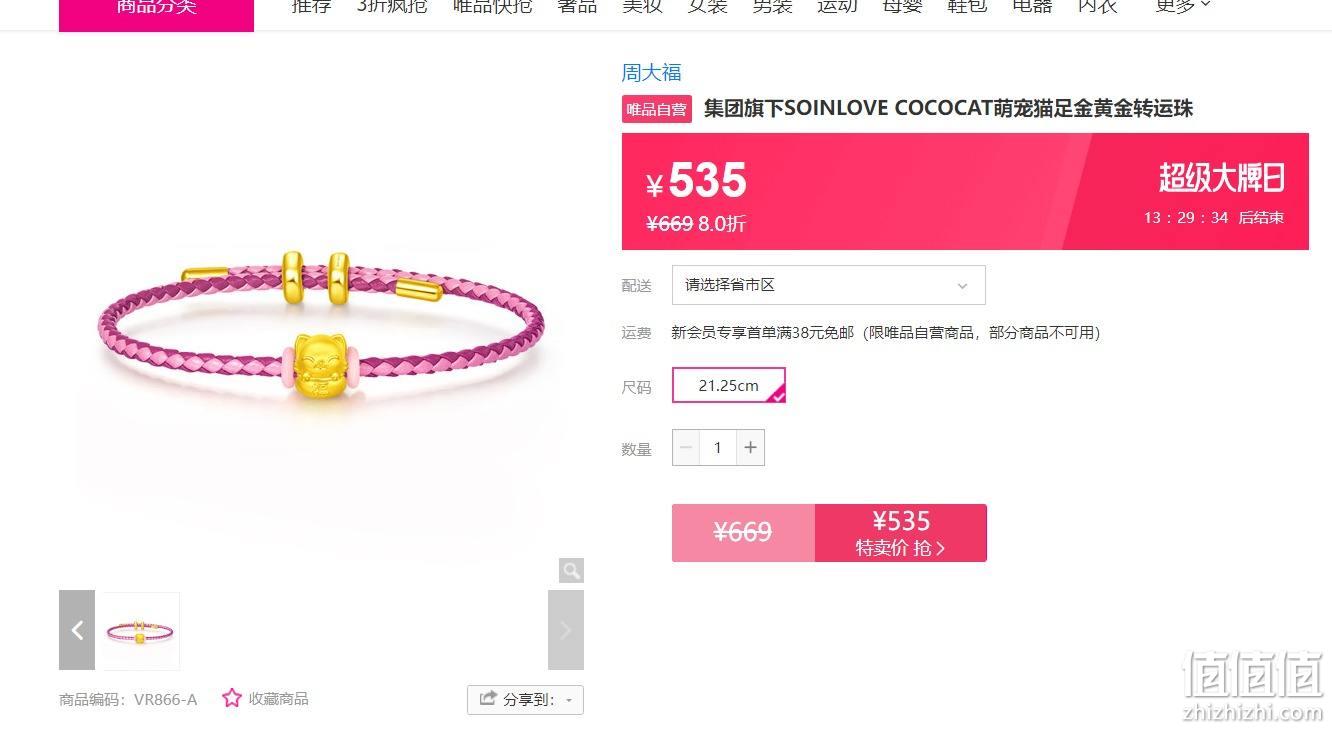Click the ¥535 特卖价 抢 button

900,533
